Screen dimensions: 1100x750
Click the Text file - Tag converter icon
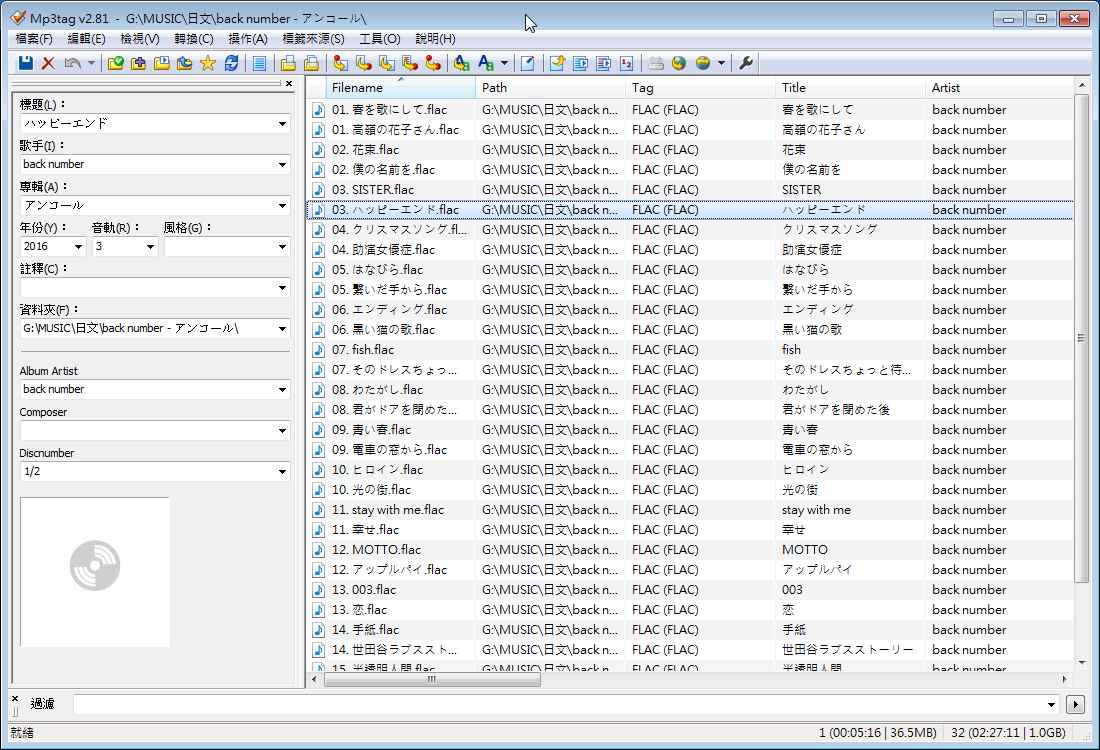[410, 63]
